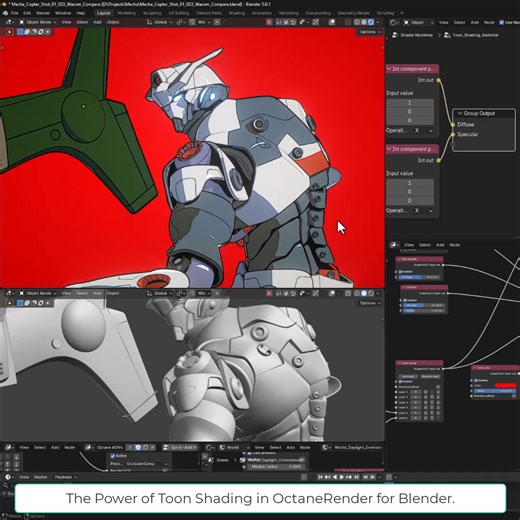The image size is (520, 520).
Task: Open Global transform orientation dropdown in top viewport
Action: 160,22
